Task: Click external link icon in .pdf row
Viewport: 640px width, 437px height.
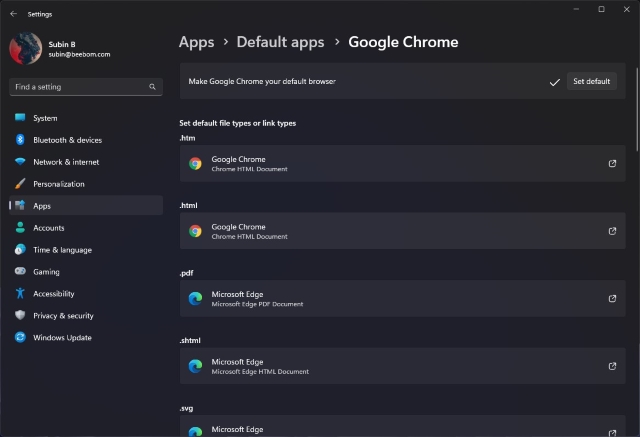Action: 612,298
